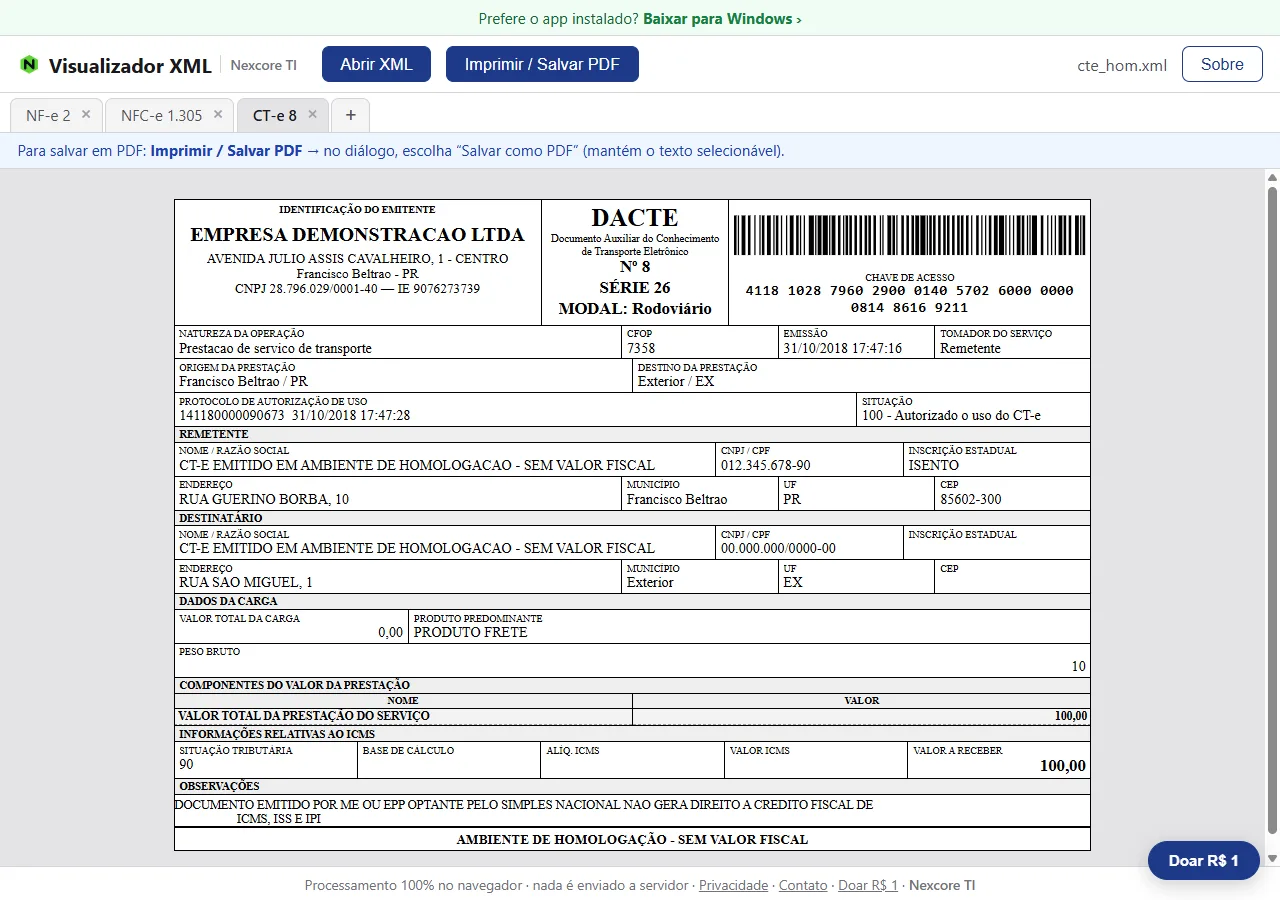Viewport: 1280px width, 900px height.
Task: Click Remetente municipality Francisco Beltrao
Action: pyautogui.click(x=677, y=499)
